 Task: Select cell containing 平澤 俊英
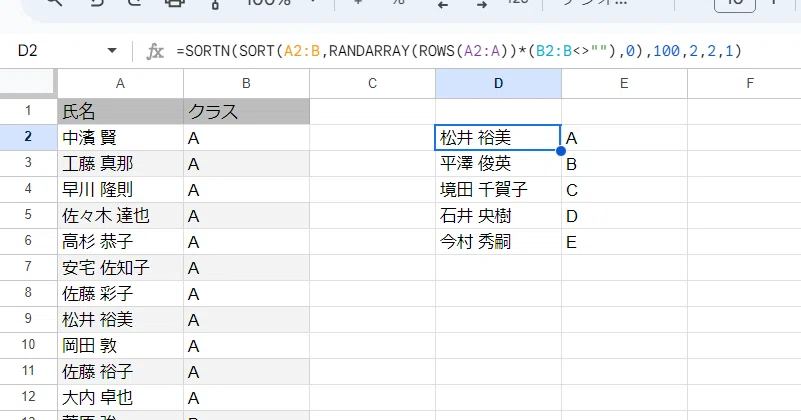498,163
